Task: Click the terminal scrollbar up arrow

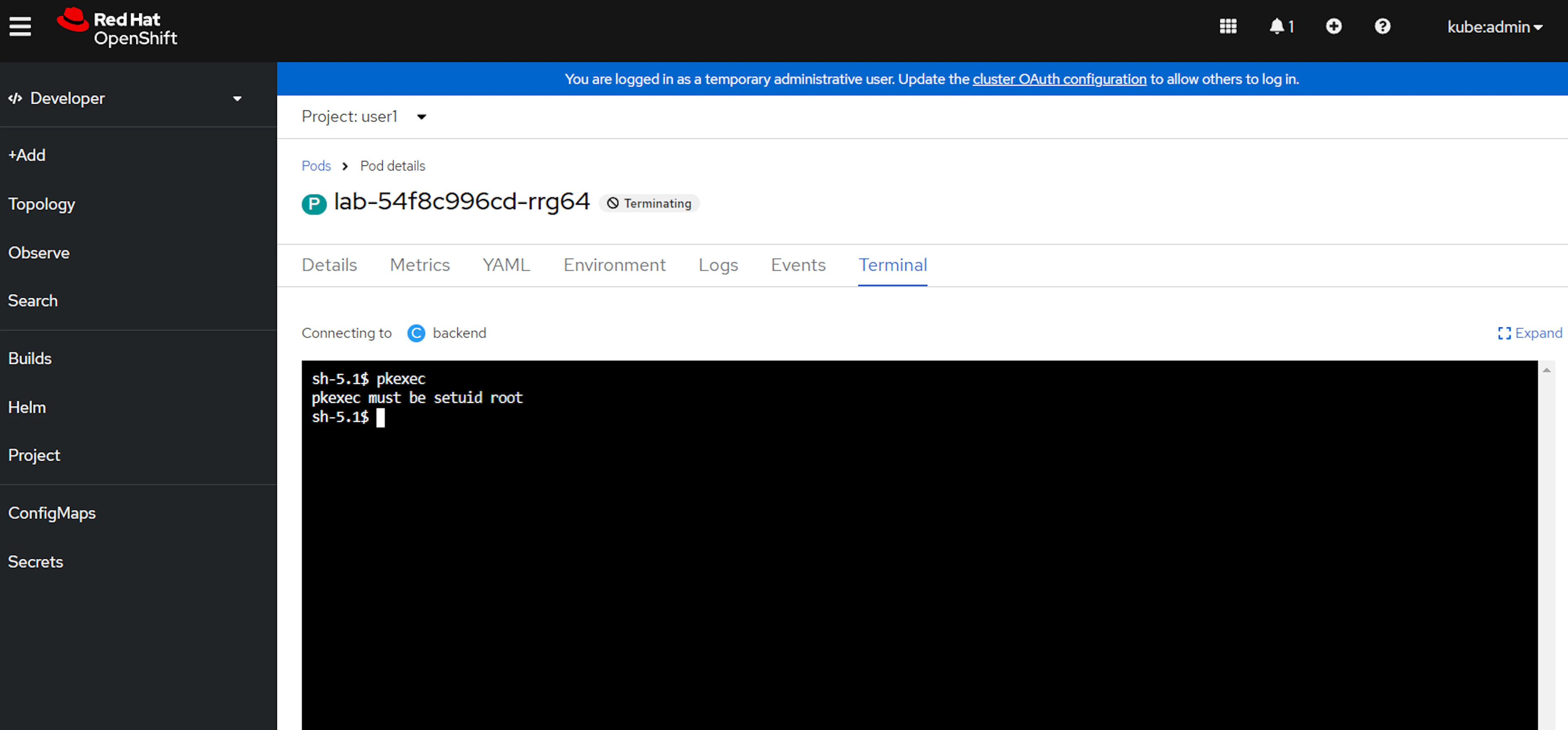Action: point(1546,370)
